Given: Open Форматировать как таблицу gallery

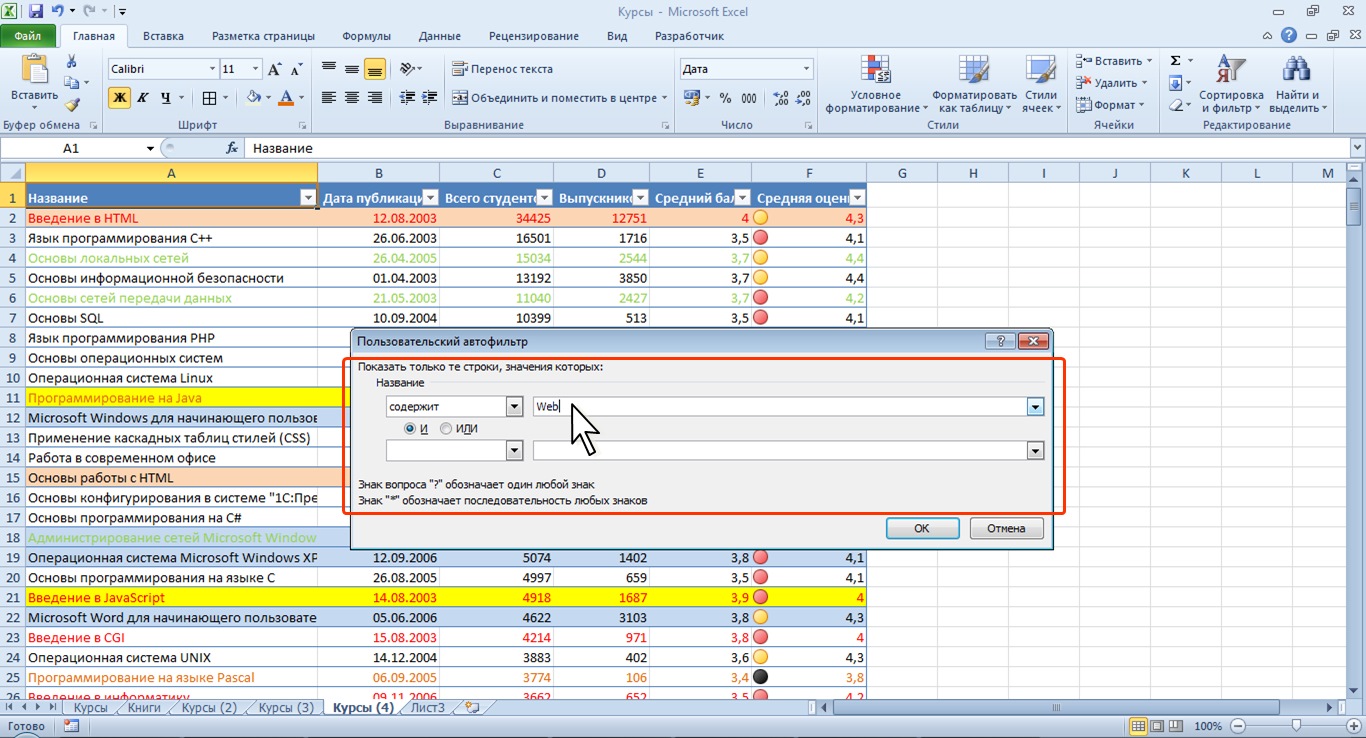Looking at the screenshot, I should coord(973,84).
